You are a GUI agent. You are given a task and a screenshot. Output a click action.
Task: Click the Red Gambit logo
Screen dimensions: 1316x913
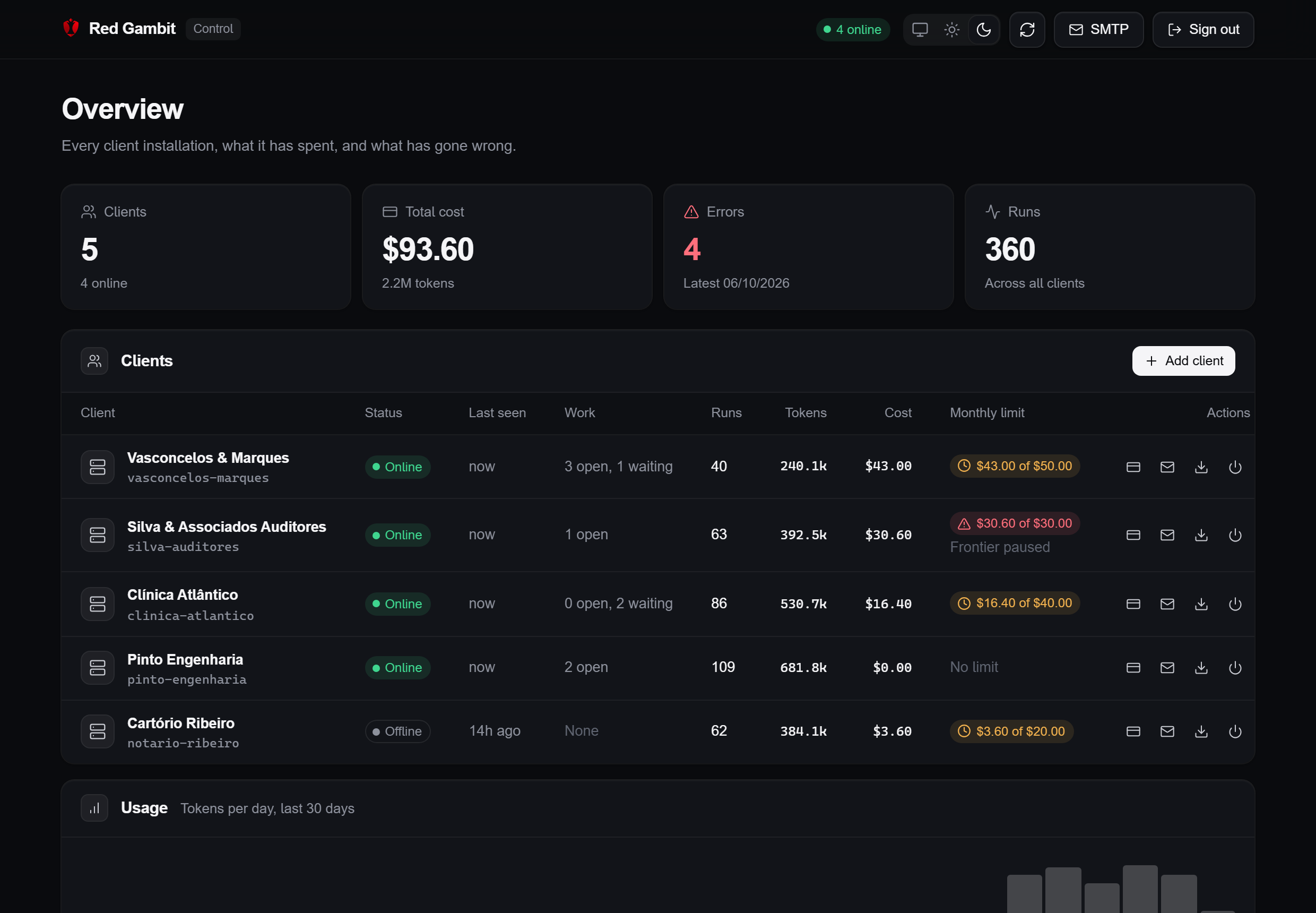coord(71,28)
